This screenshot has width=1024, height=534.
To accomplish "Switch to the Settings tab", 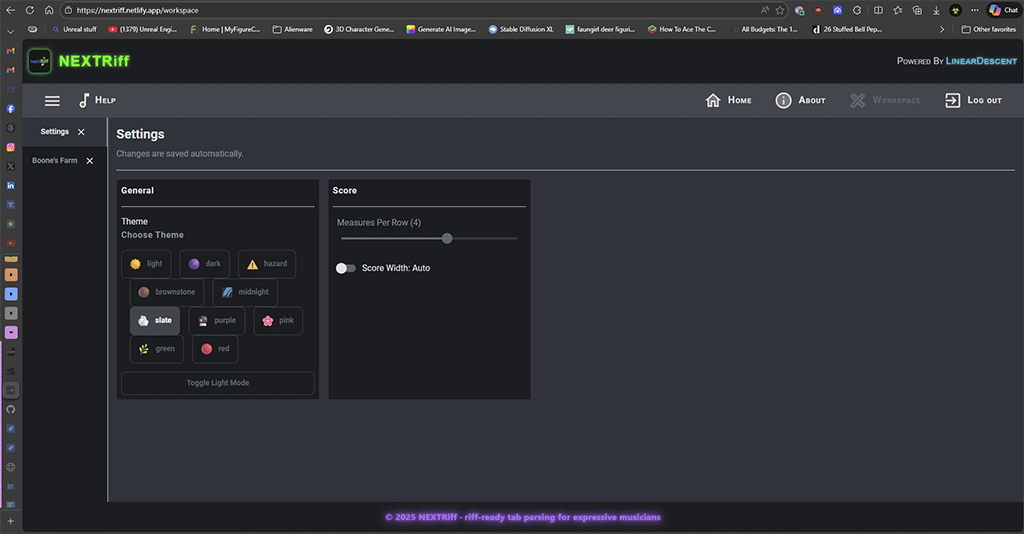I will pyautogui.click(x=54, y=132).
